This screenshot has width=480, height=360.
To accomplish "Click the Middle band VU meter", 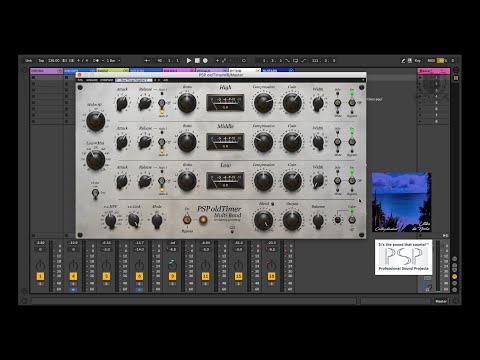I will pos(225,141).
